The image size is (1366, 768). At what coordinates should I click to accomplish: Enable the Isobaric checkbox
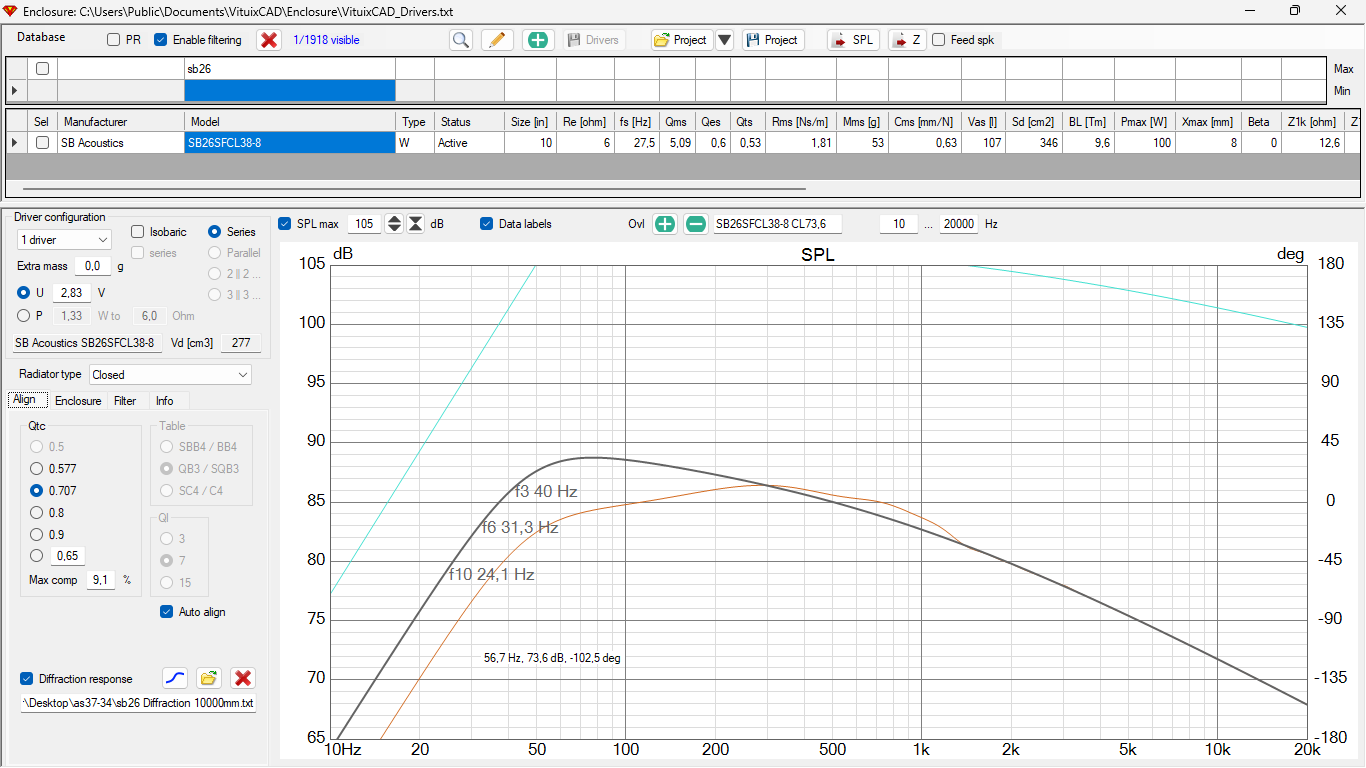coord(138,232)
